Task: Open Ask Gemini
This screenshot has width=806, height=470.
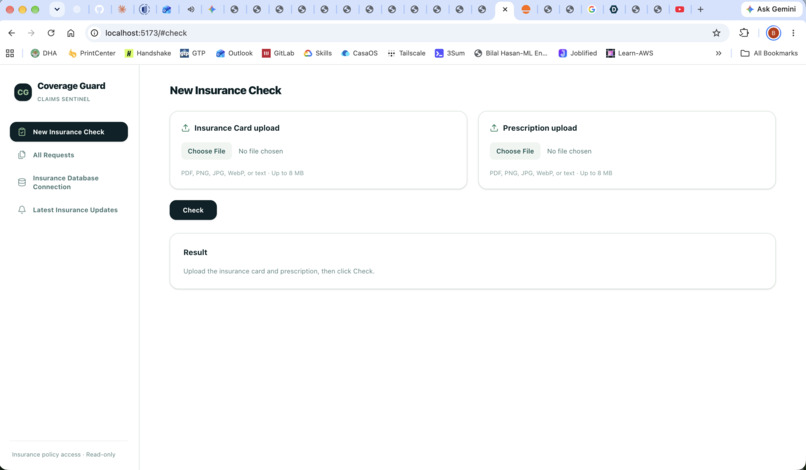Action: [771, 9]
